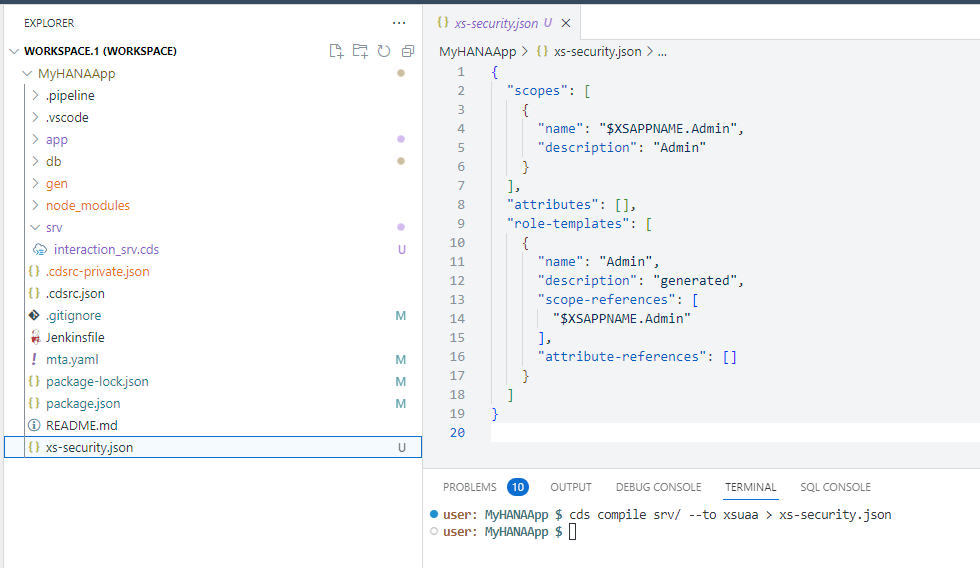
Task: Click the cds compile command in terminal
Action: pyautogui.click(x=730, y=515)
